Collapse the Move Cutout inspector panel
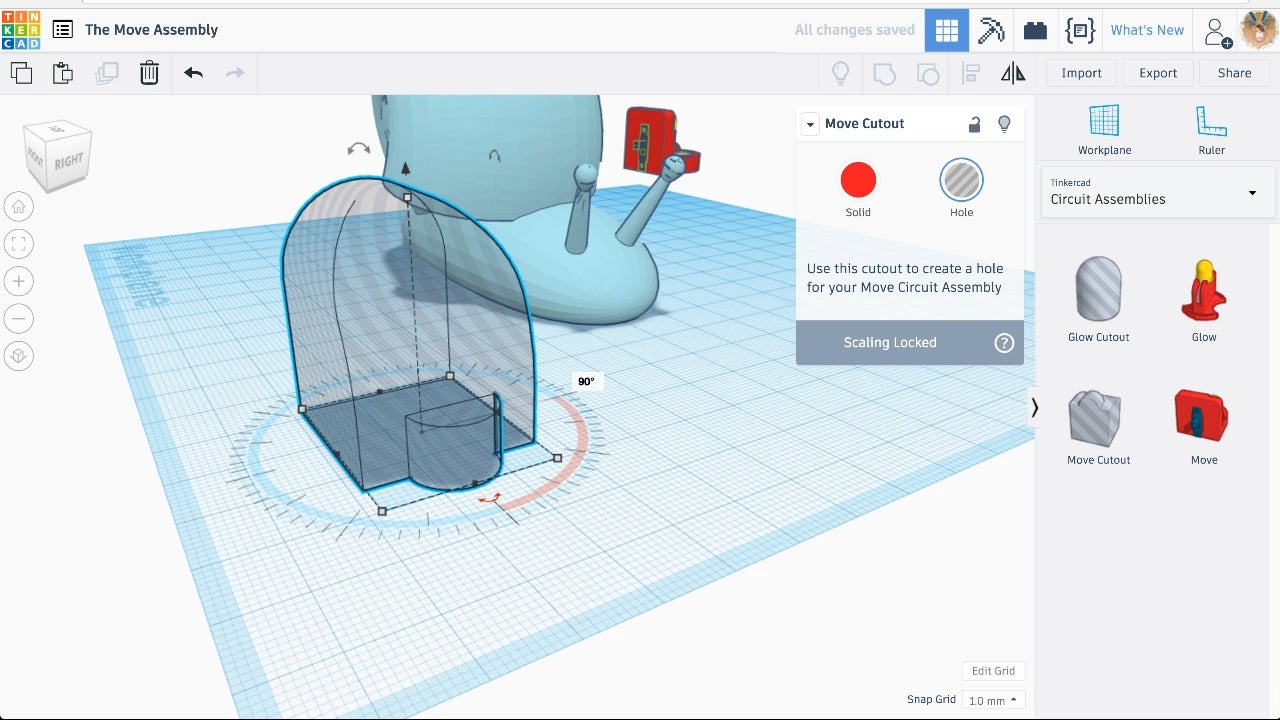This screenshot has width=1280, height=720. point(810,124)
